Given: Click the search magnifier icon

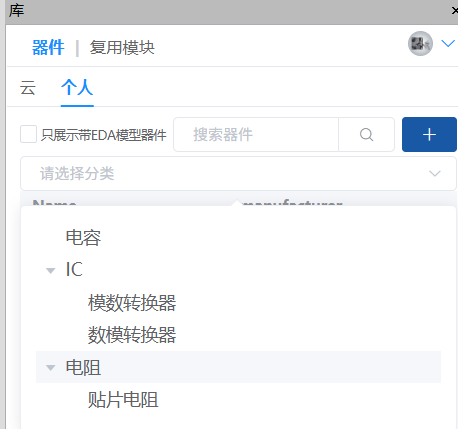Looking at the screenshot, I should pyautogui.click(x=366, y=135).
